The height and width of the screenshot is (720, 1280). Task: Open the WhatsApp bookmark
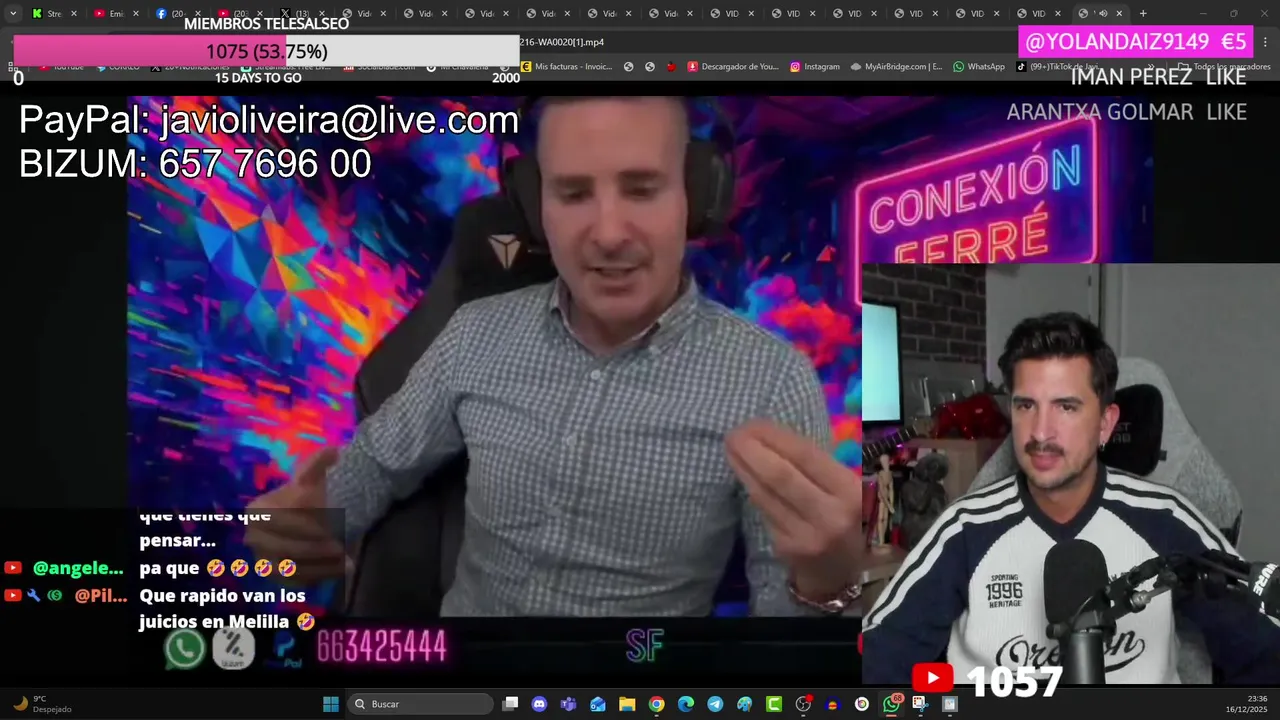[979, 67]
